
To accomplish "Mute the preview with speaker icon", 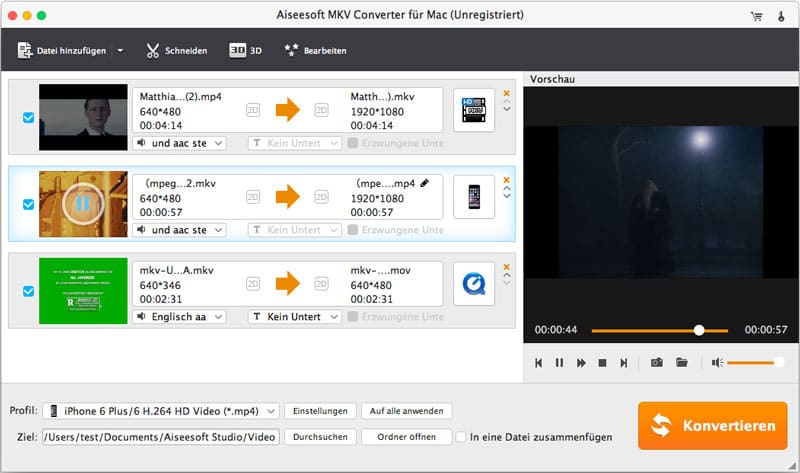I will click(717, 363).
